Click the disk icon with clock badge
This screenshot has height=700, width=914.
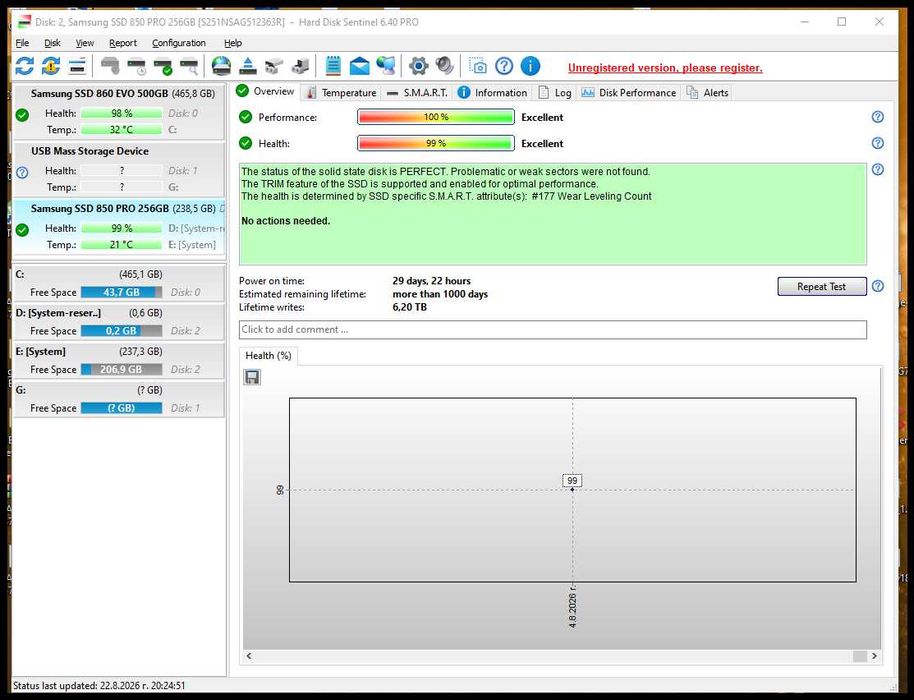tap(137, 66)
